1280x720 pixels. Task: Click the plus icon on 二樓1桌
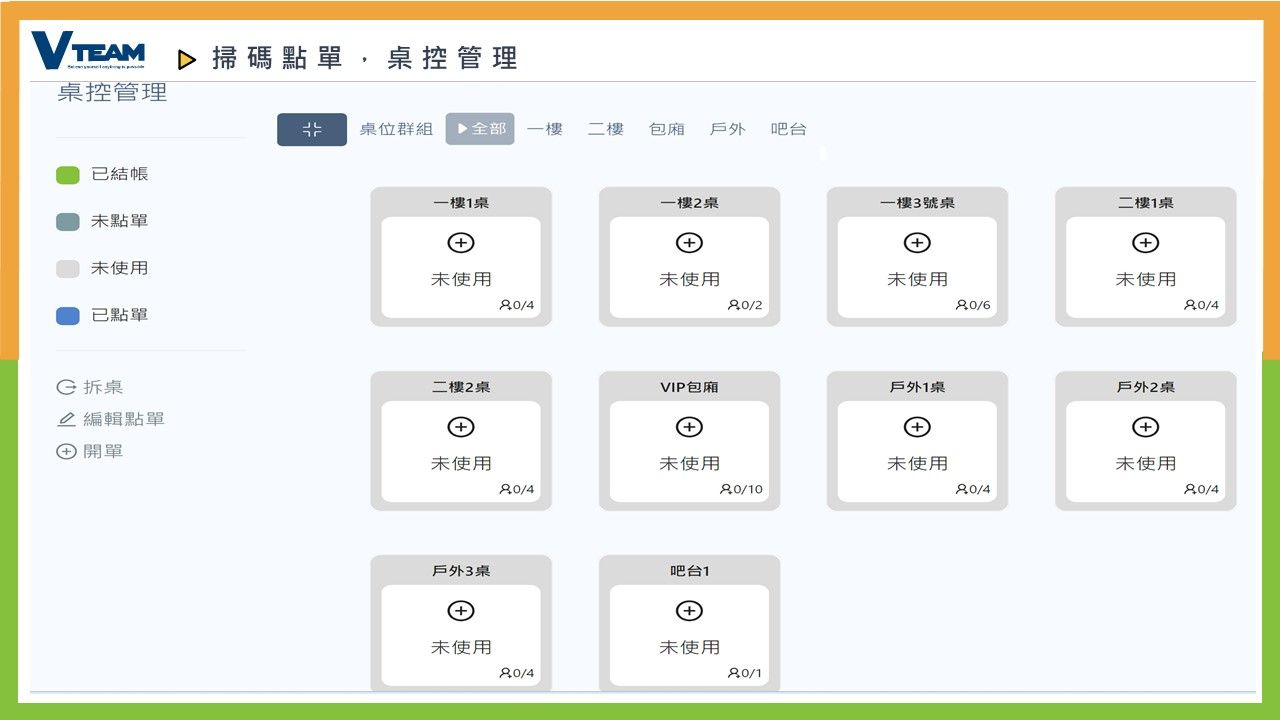click(1144, 242)
